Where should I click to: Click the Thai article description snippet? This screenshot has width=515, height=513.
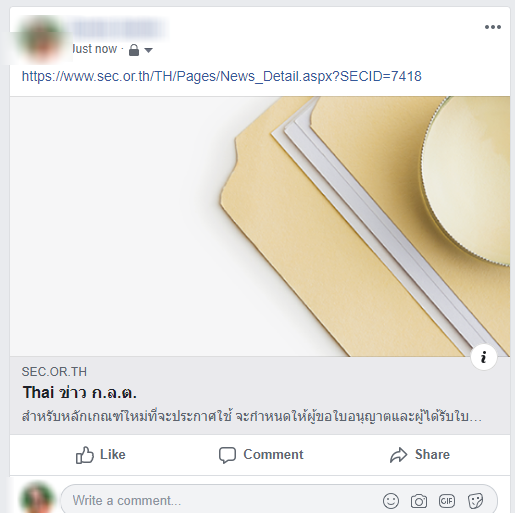pyautogui.click(x=252, y=417)
